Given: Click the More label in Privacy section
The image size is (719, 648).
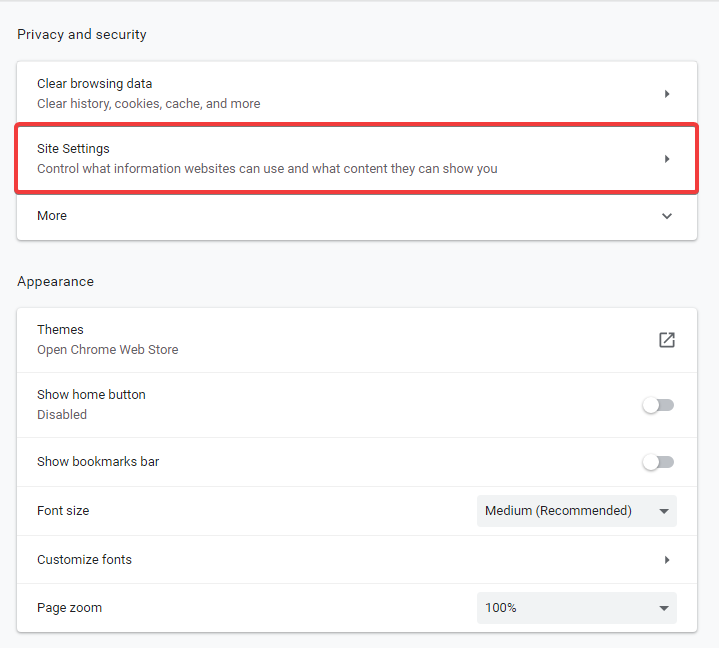Looking at the screenshot, I should click(52, 216).
